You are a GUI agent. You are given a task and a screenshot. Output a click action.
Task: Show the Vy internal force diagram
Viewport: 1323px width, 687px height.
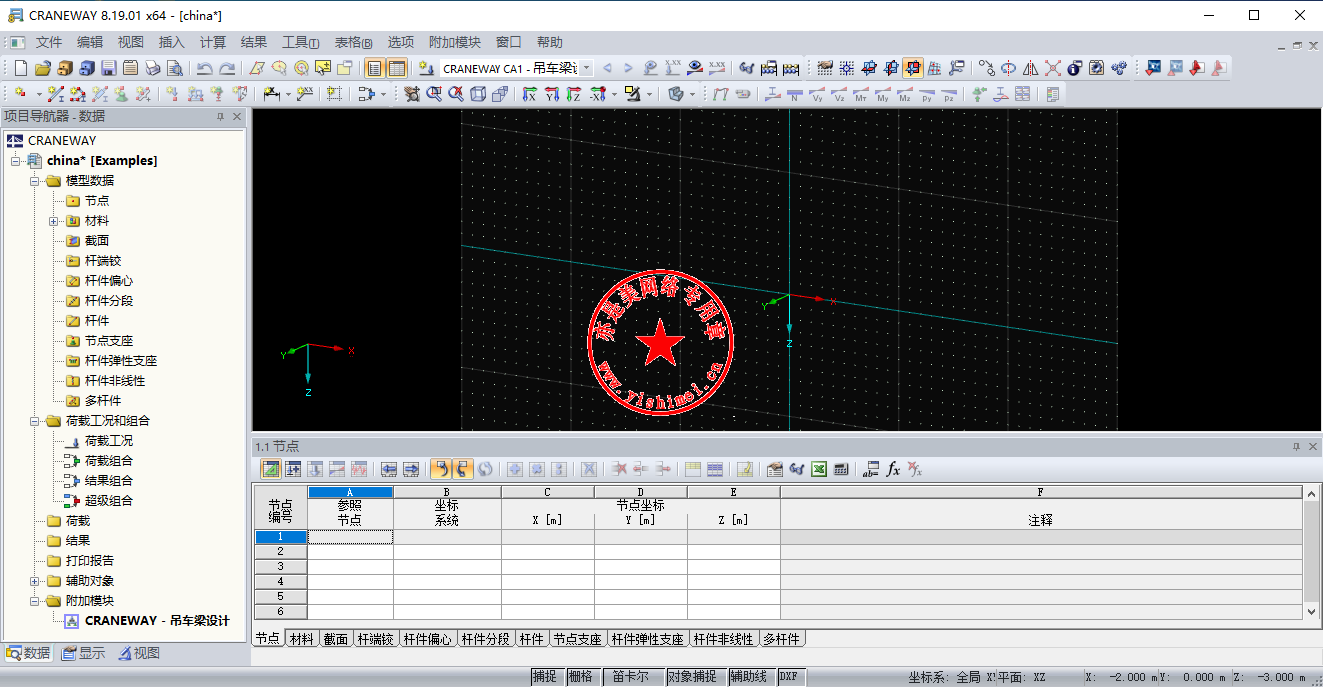(817, 94)
